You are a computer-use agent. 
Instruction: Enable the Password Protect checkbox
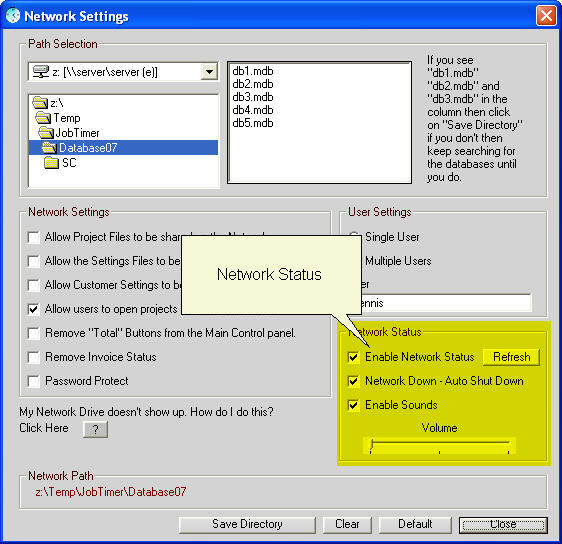tap(33, 381)
